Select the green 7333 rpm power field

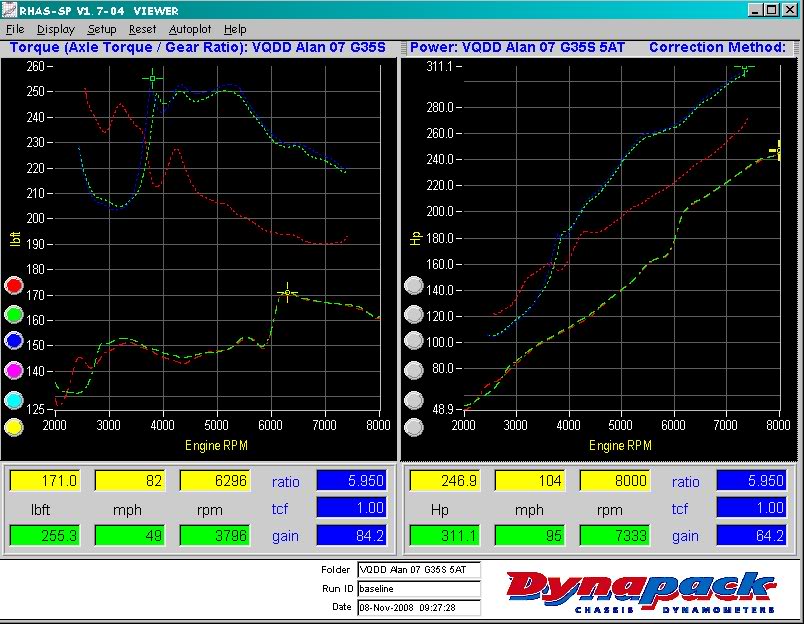615,535
